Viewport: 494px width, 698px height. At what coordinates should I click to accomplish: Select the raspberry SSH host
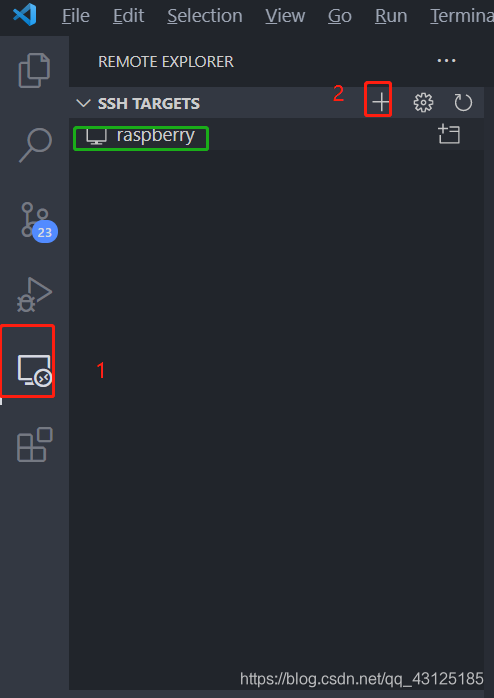pos(141,136)
